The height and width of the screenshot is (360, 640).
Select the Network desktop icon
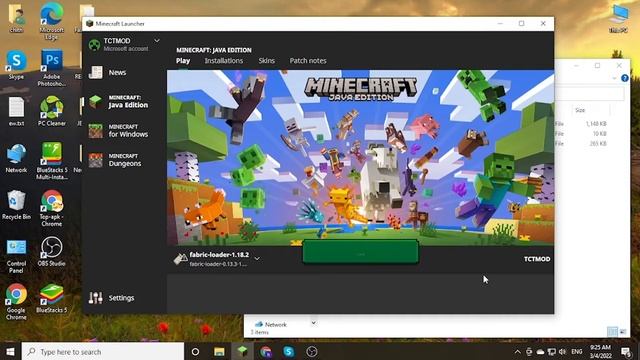click(16, 158)
